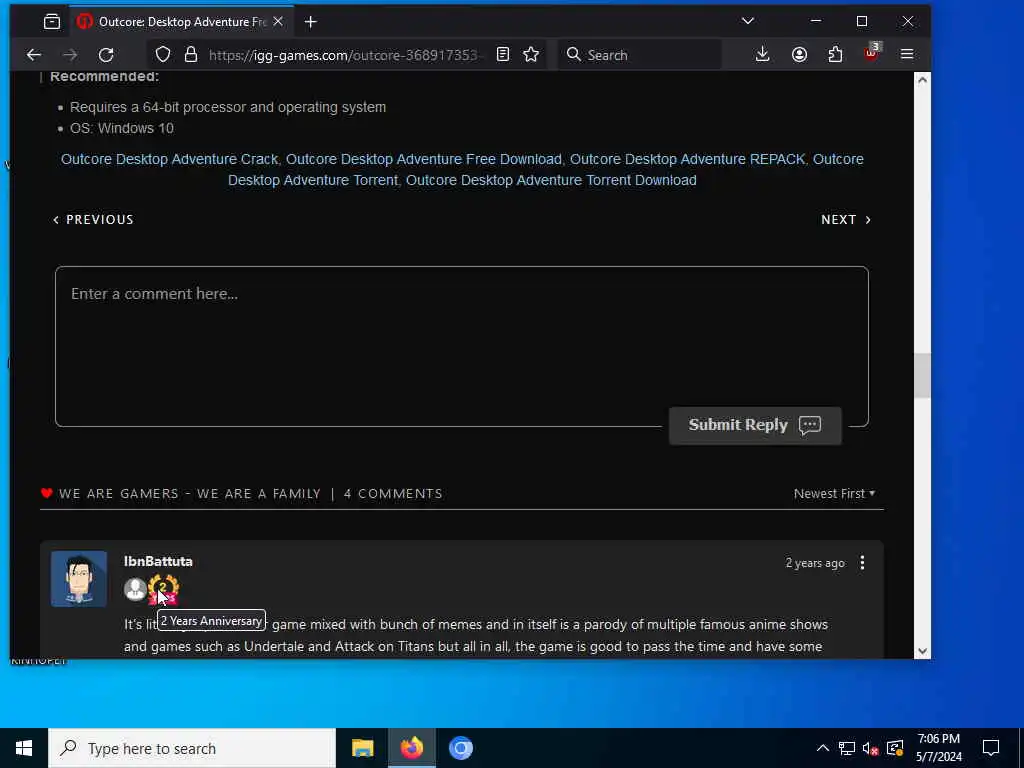Open the list all tabs dropdown arrow
1024x768 pixels.
pyautogui.click(x=748, y=21)
